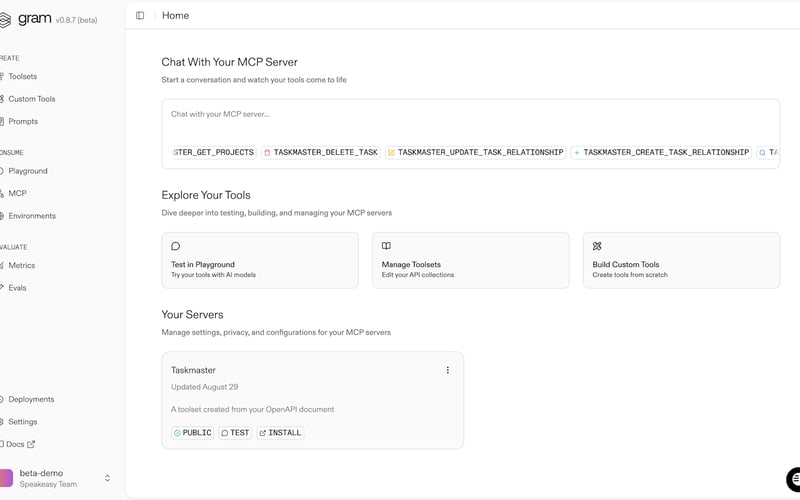The width and height of the screenshot is (800, 500).
Task: Click the Gram logo icon
Action: pos(6,19)
